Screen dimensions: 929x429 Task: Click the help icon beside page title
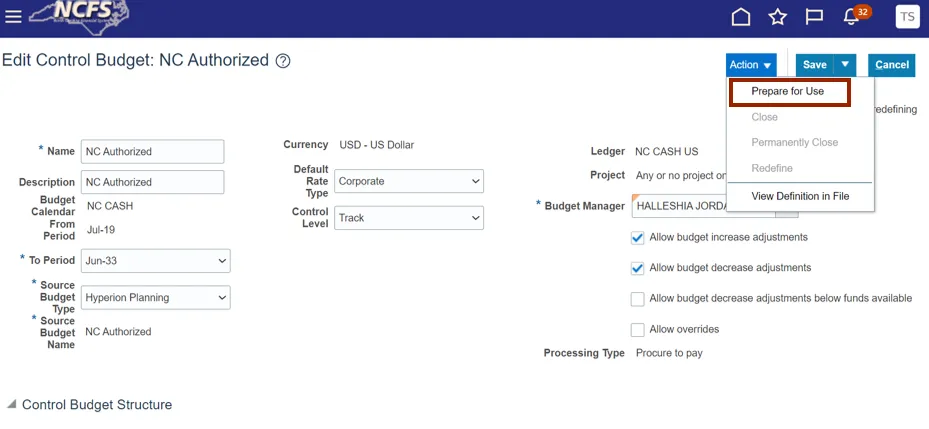pos(283,61)
